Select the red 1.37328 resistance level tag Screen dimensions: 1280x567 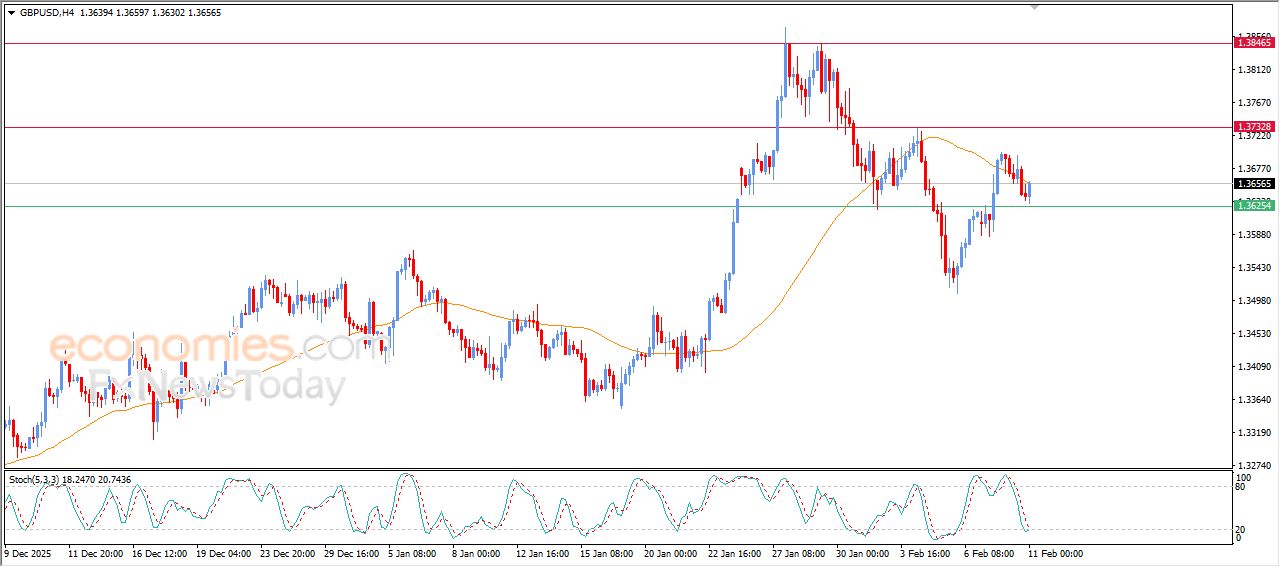coord(1254,127)
